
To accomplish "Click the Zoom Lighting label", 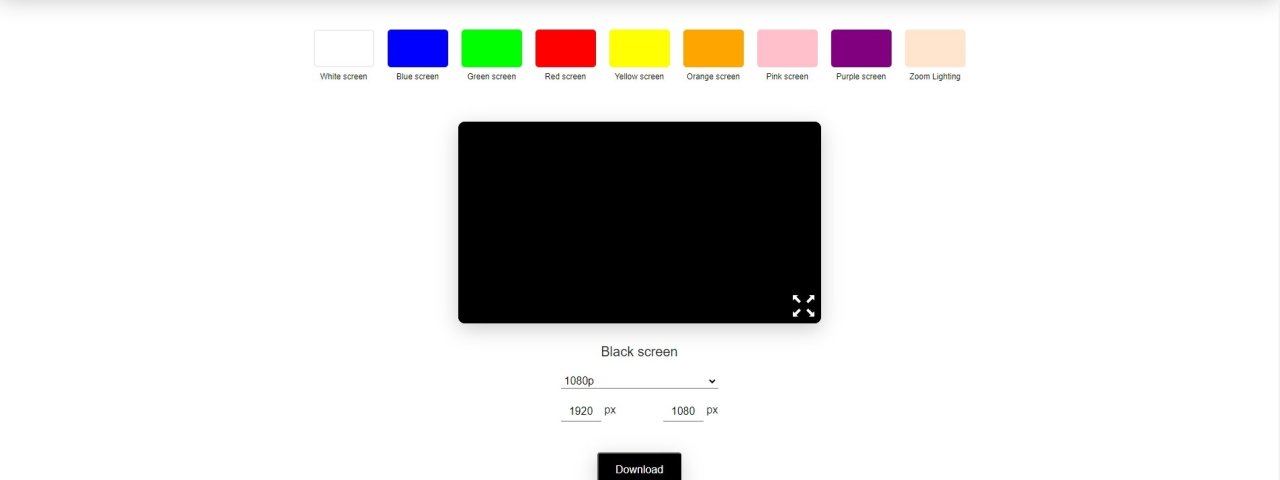I will 935,77.
